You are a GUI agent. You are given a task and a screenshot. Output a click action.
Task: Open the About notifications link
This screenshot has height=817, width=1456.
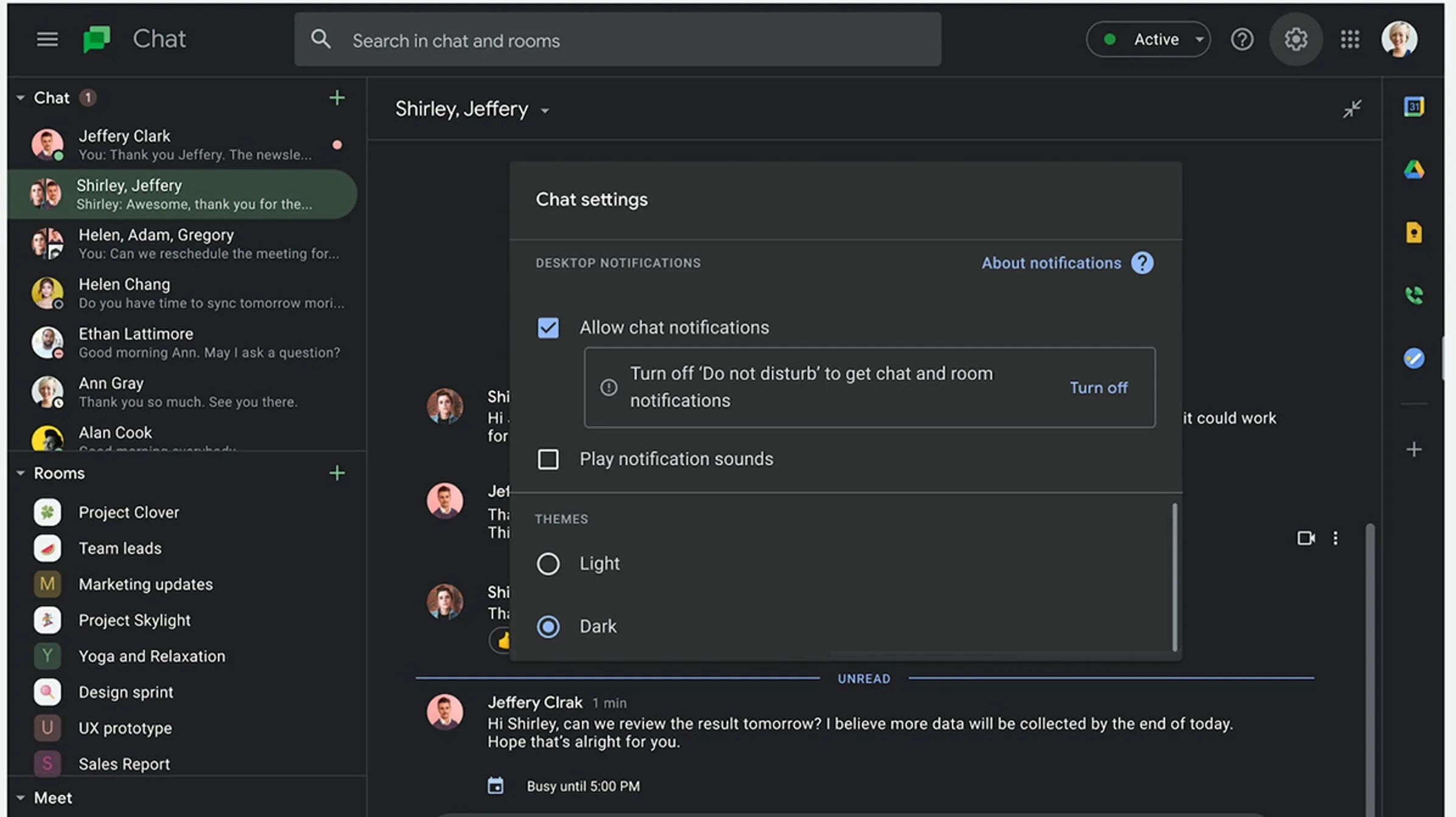click(x=1051, y=263)
